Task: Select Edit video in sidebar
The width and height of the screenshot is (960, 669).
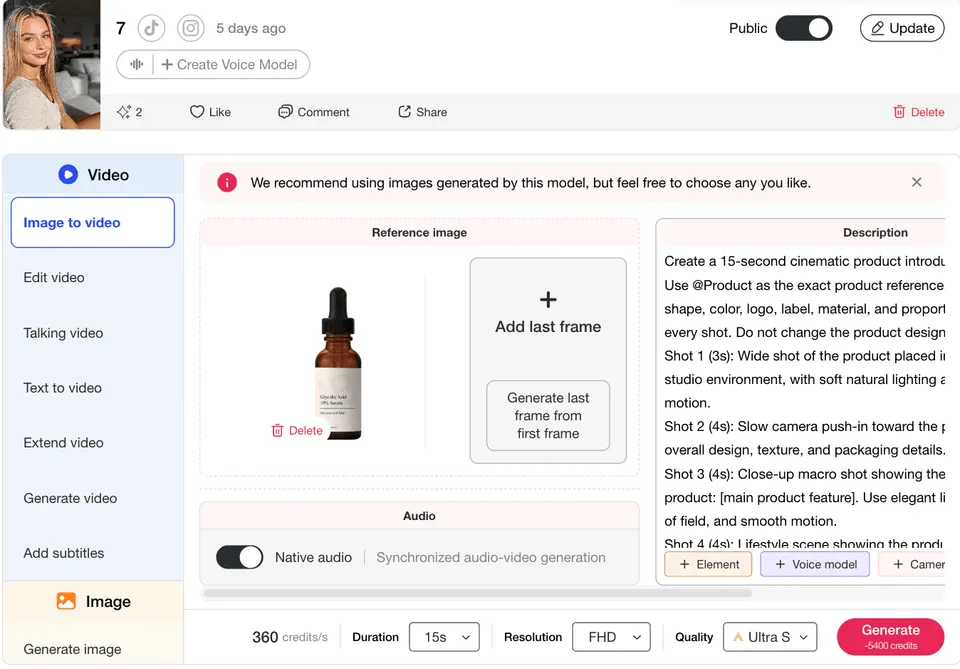Action: [x=54, y=277]
